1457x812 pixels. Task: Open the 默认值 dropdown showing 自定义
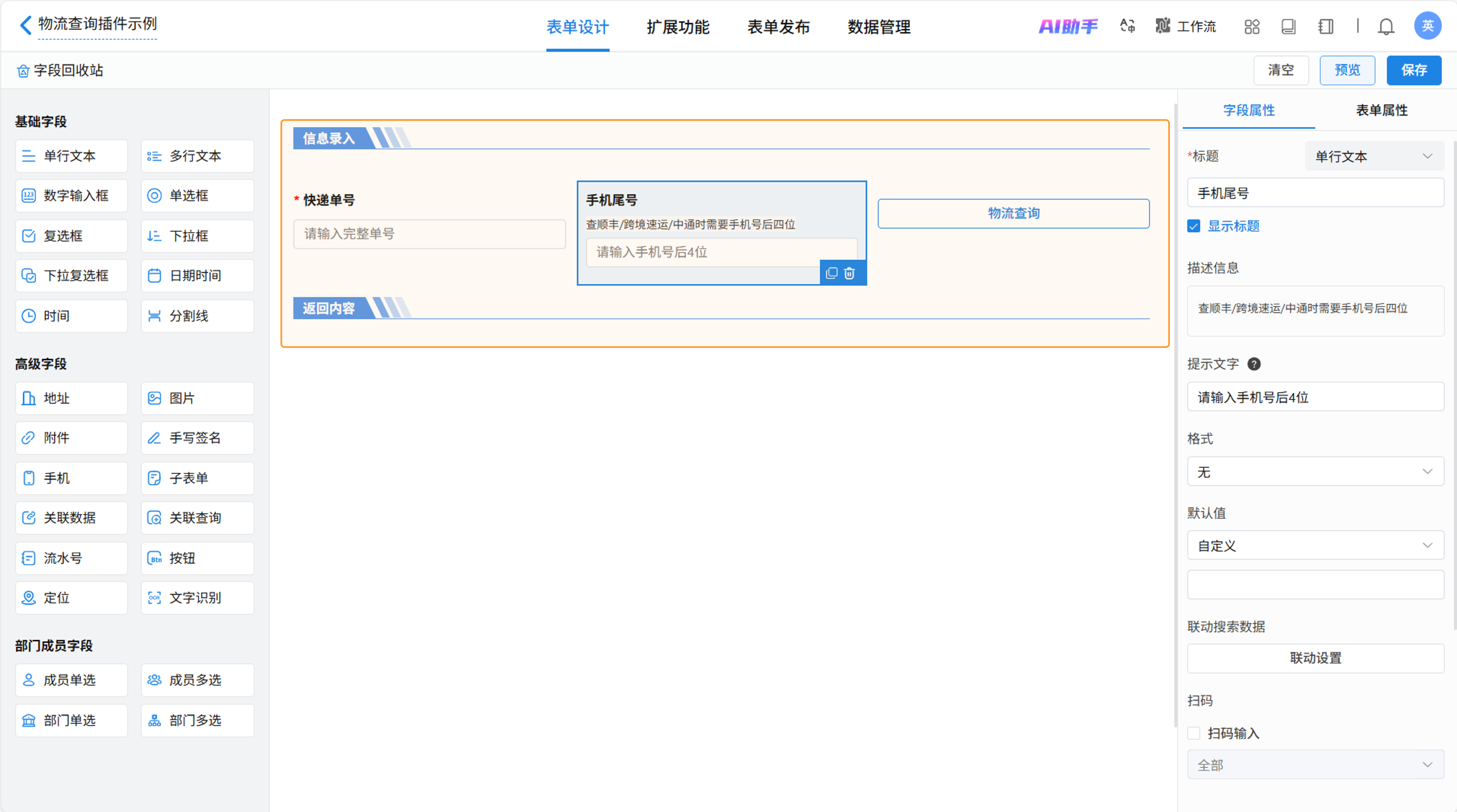[1315, 546]
